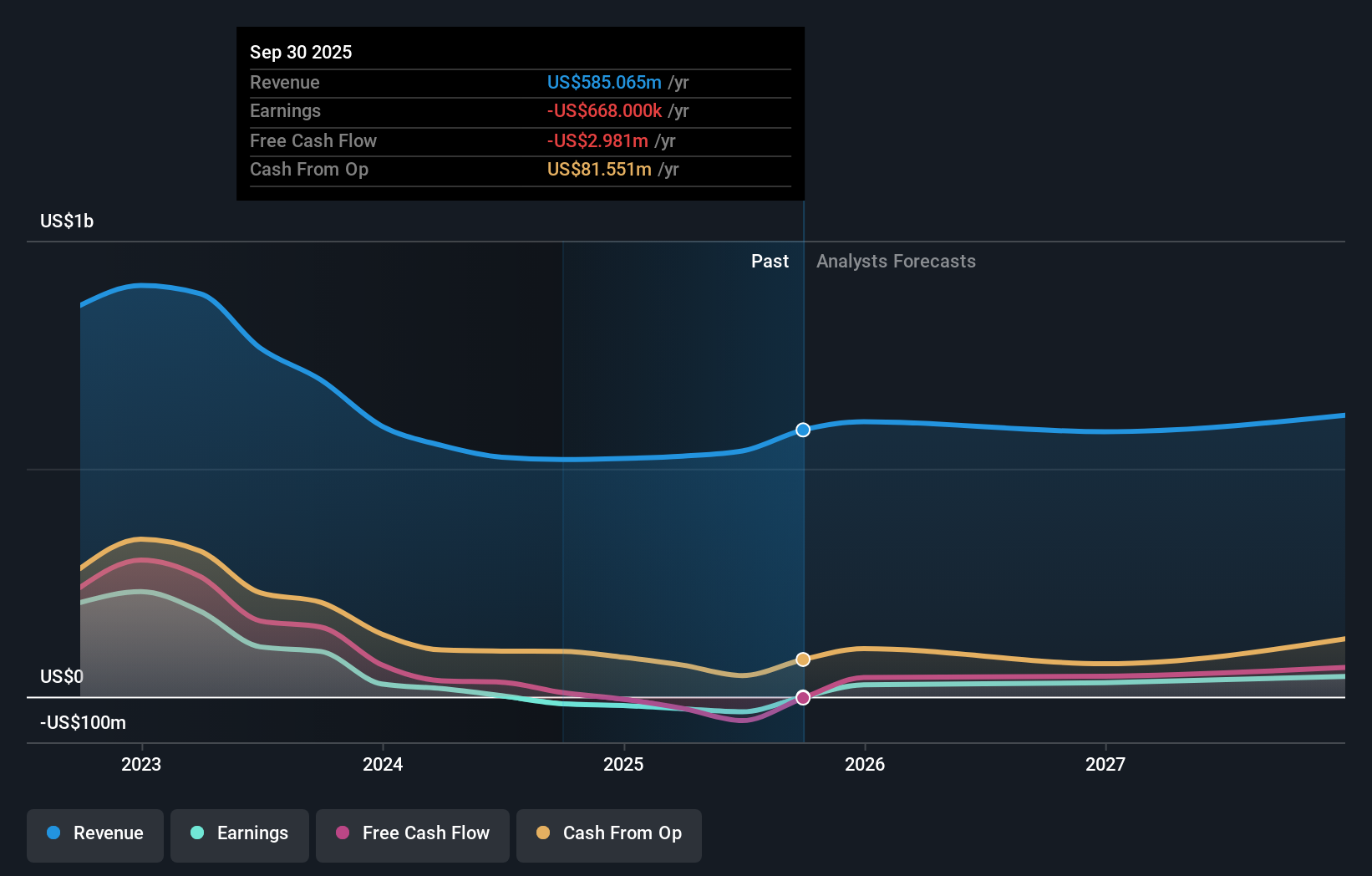Click the orange Cash From Op legend dot
1372x876 pixels.
543,833
